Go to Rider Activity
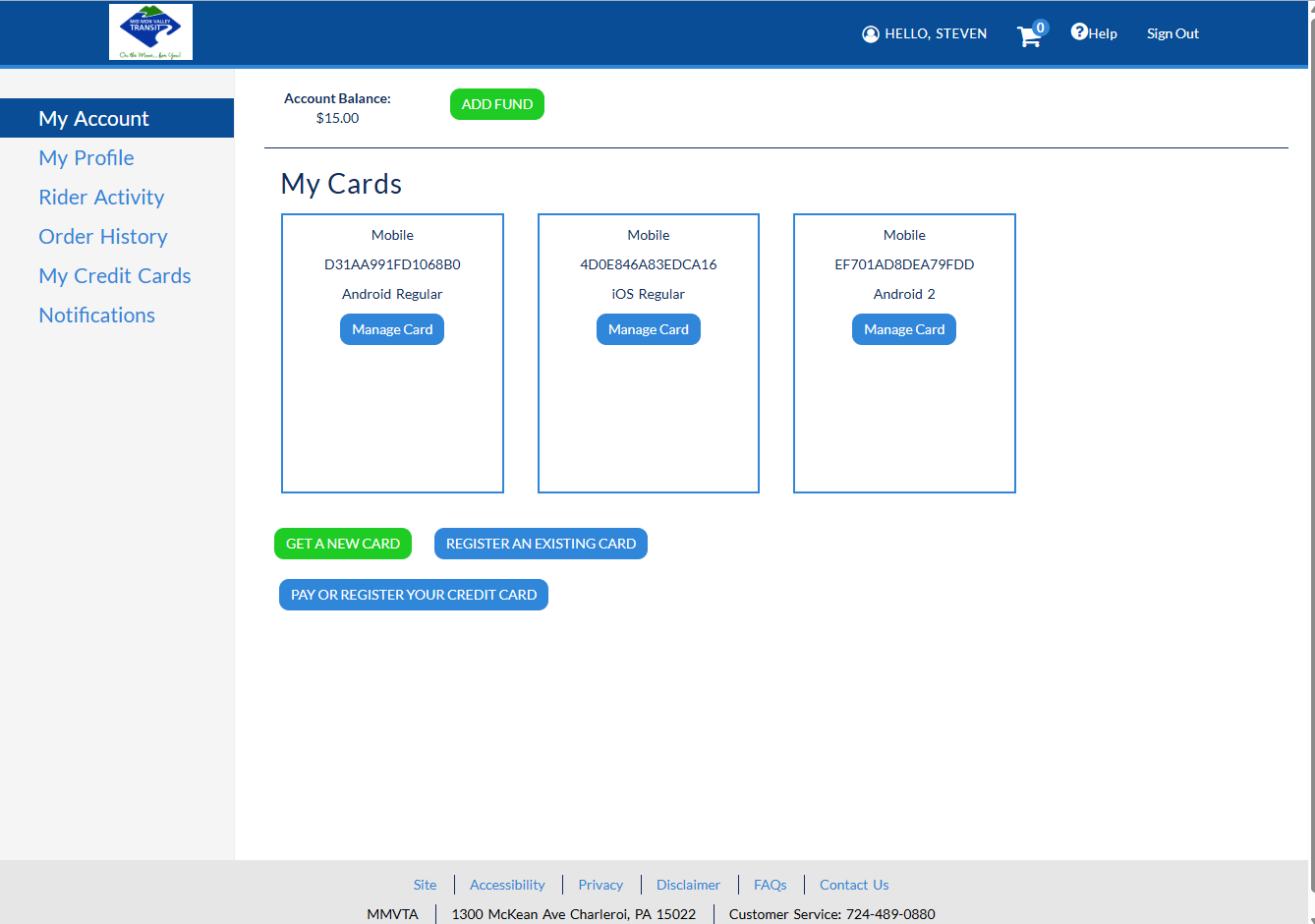This screenshot has height=924, width=1315. click(101, 198)
